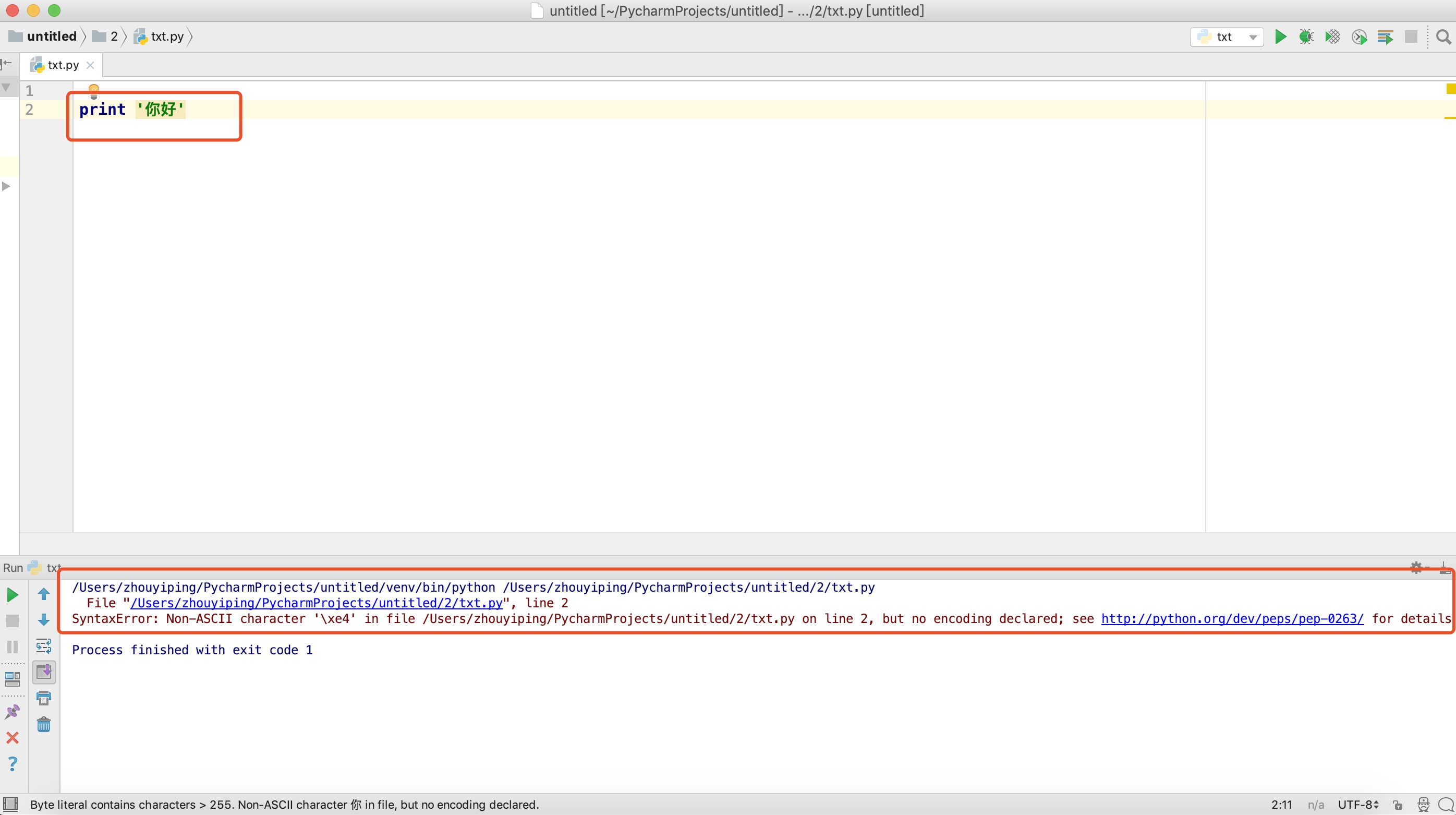Click the print icon in Run panel
The height and width of the screenshot is (815, 1456).
[x=43, y=698]
